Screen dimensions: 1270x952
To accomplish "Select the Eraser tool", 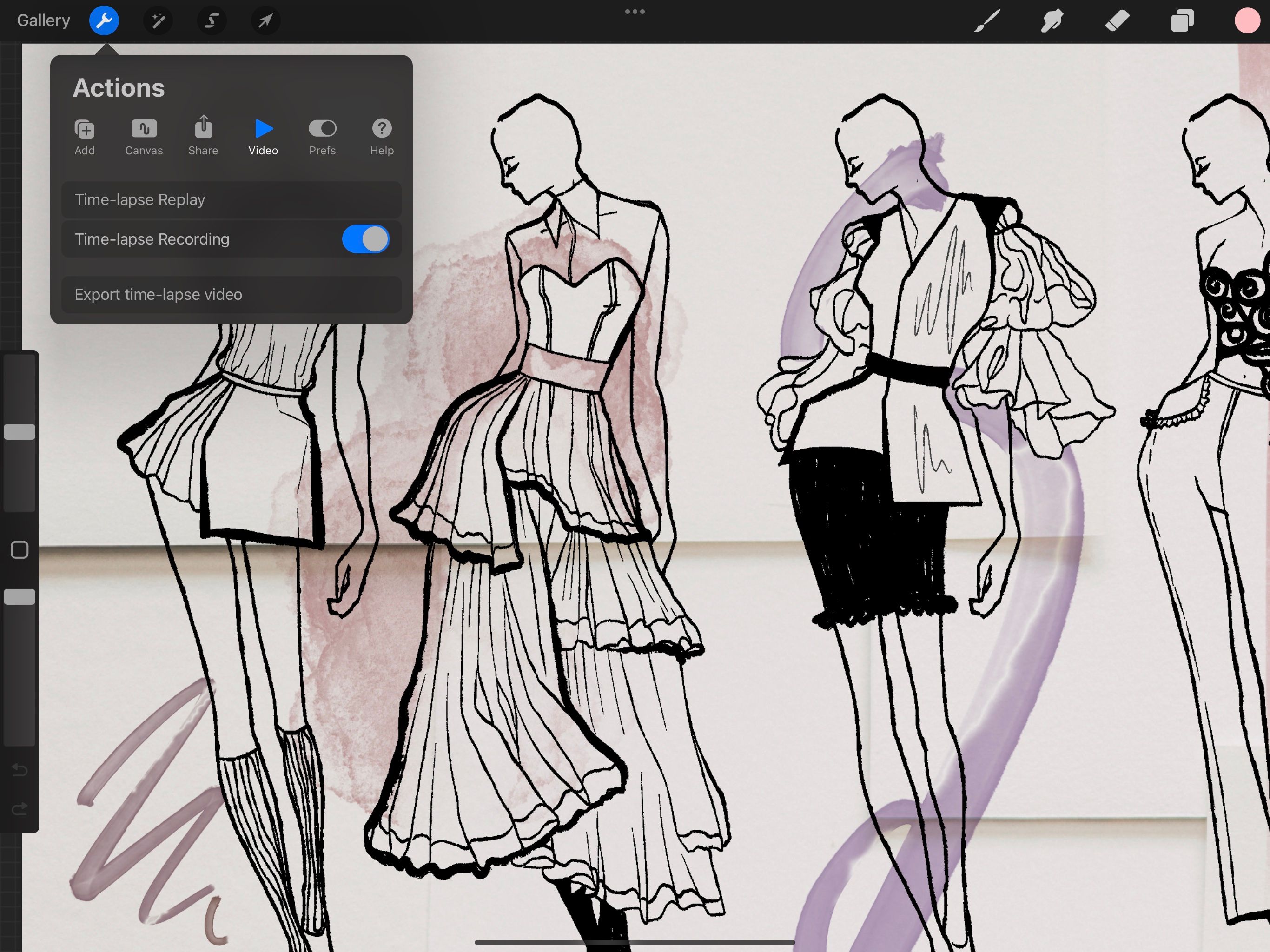I will click(x=1117, y=20).
